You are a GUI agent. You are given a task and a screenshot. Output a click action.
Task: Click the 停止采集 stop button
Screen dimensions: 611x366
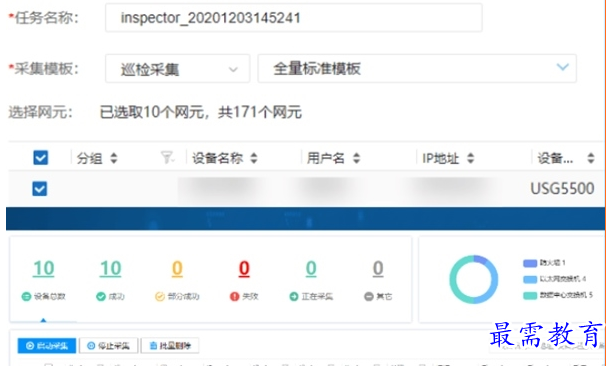(108, 345)
